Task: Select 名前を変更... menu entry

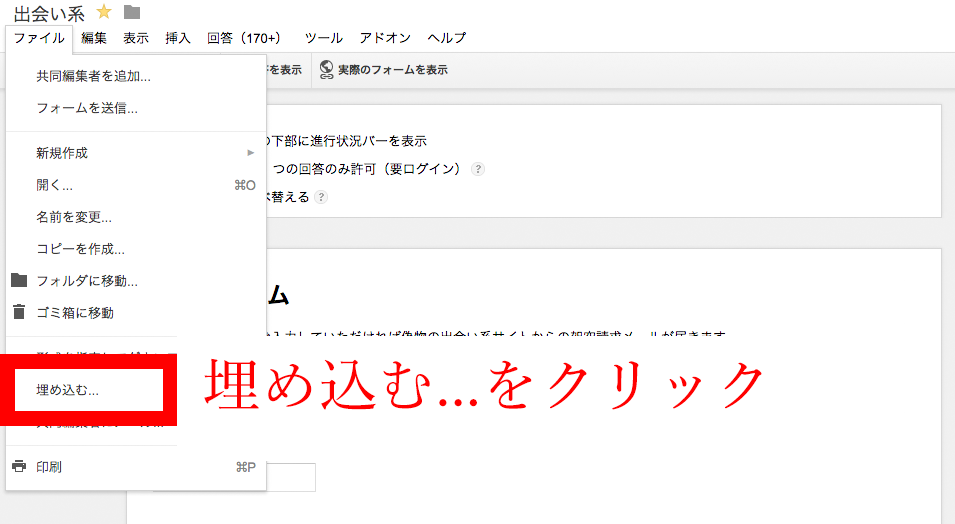Action: click(136, 217)
